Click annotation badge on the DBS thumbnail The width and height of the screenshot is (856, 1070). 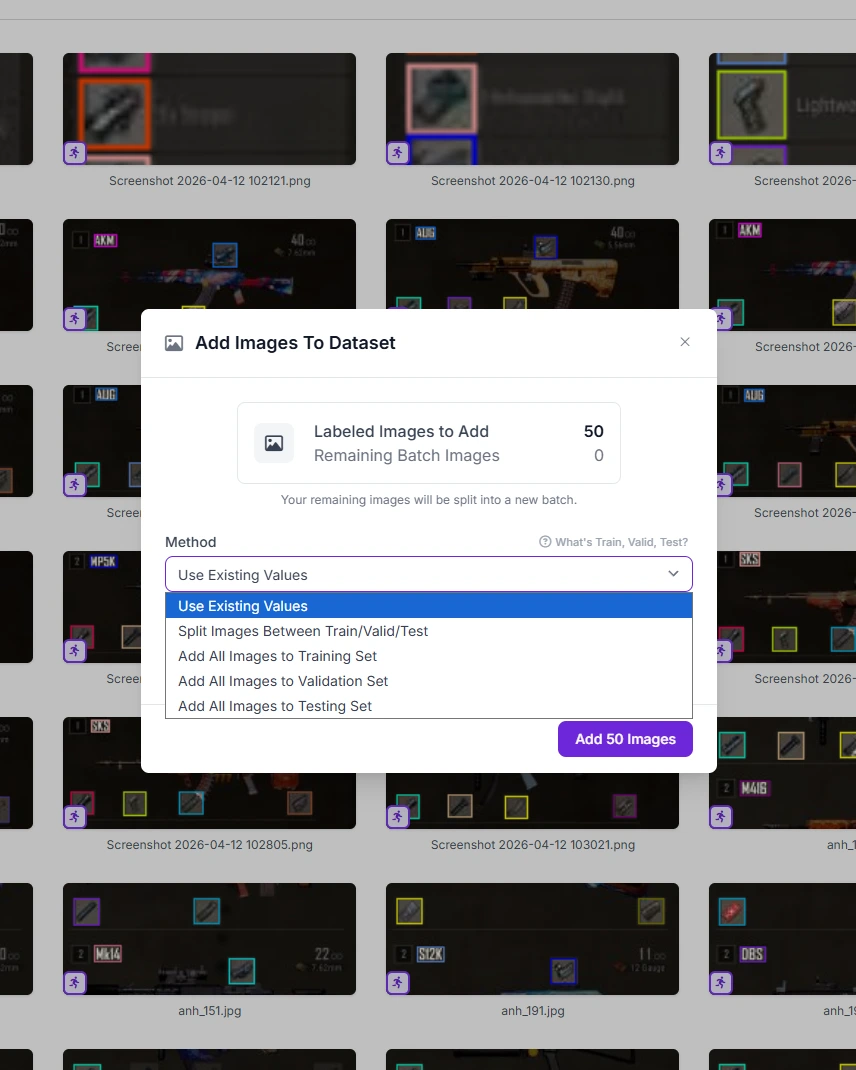[720, 983]
